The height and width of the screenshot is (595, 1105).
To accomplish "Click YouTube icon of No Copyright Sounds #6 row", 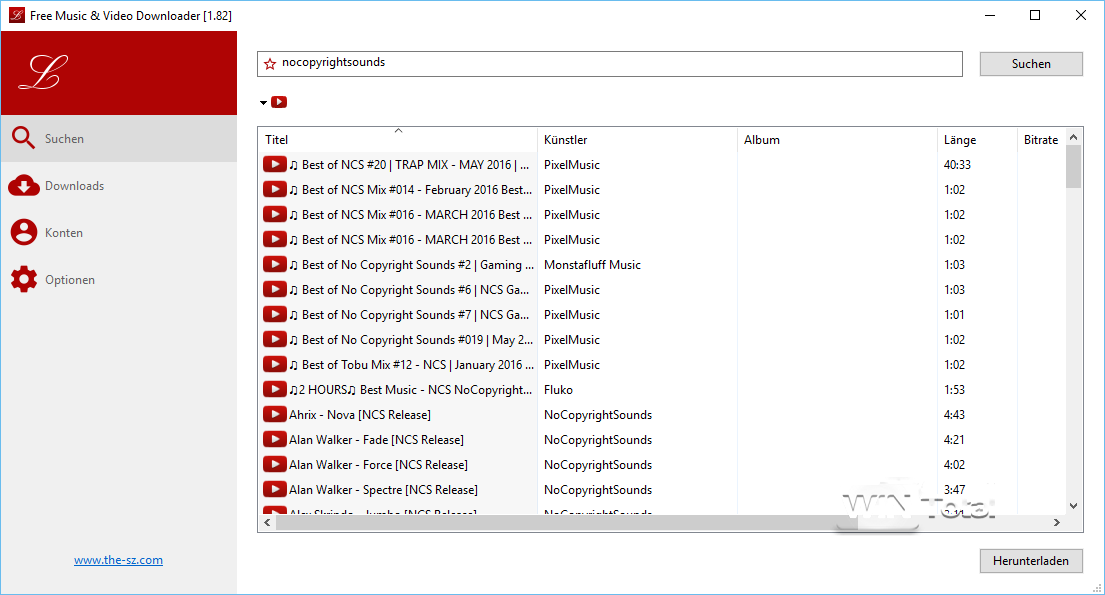I will point(274,290).
